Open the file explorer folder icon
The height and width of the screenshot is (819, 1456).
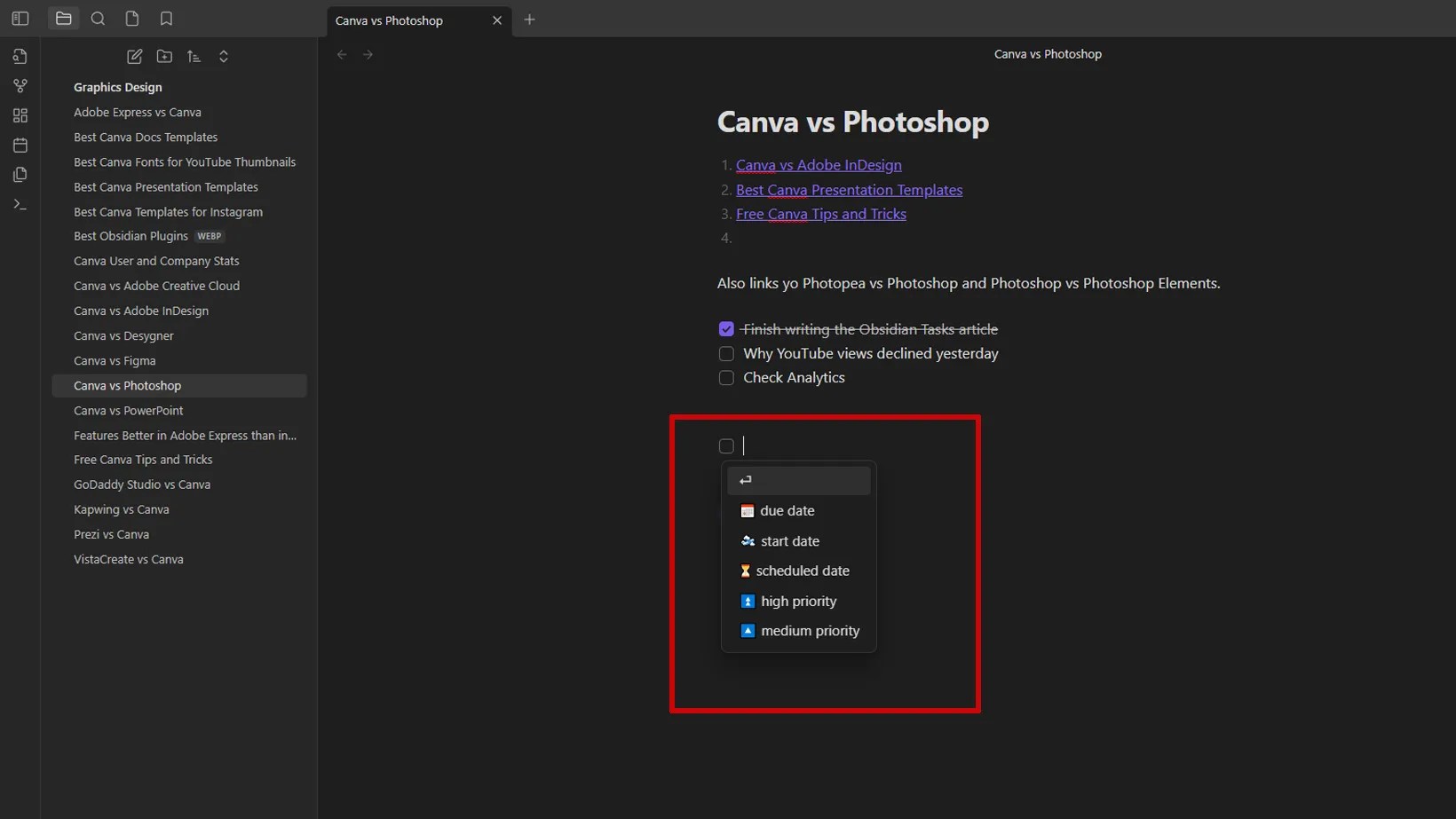64,19
